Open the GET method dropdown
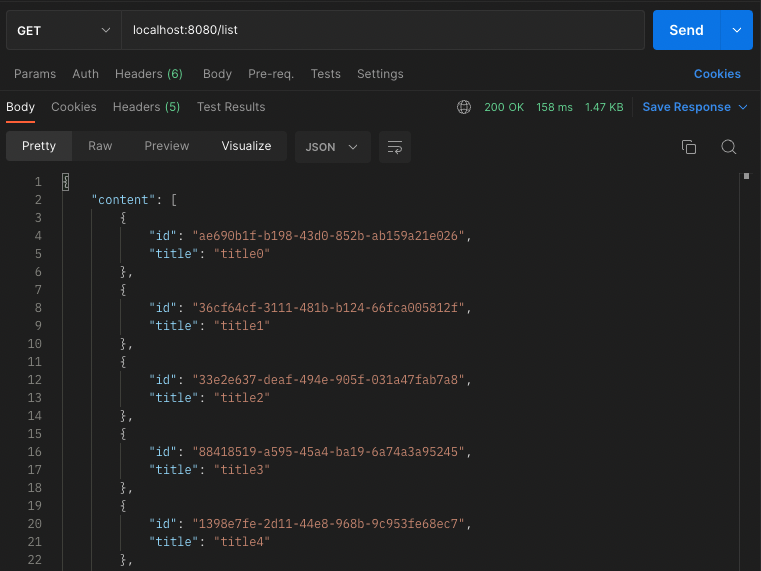The height and width of the screenshot is (571, 761). [x=63, y=30]
